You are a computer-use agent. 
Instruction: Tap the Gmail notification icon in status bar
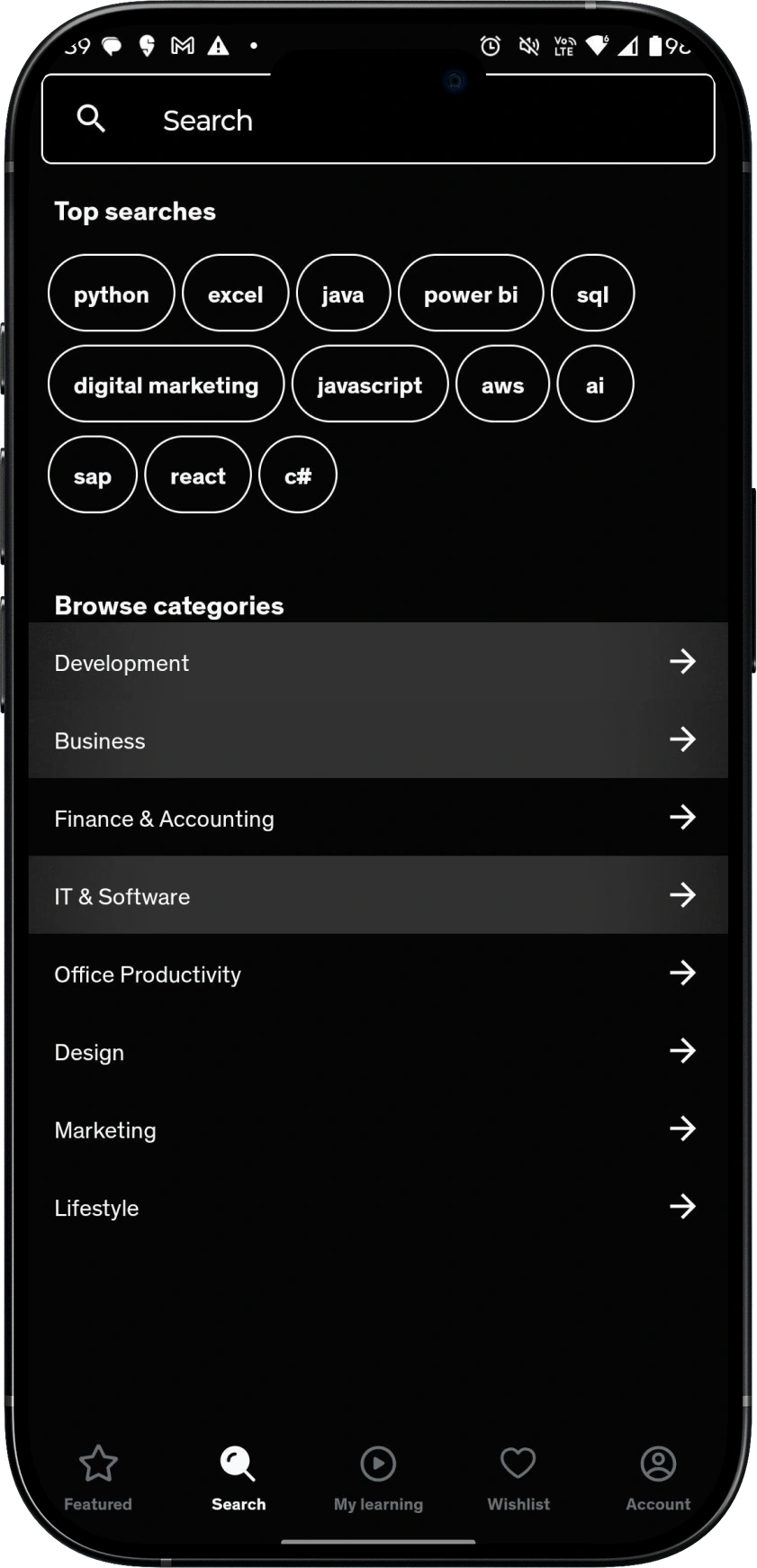[x=183, y=45]
